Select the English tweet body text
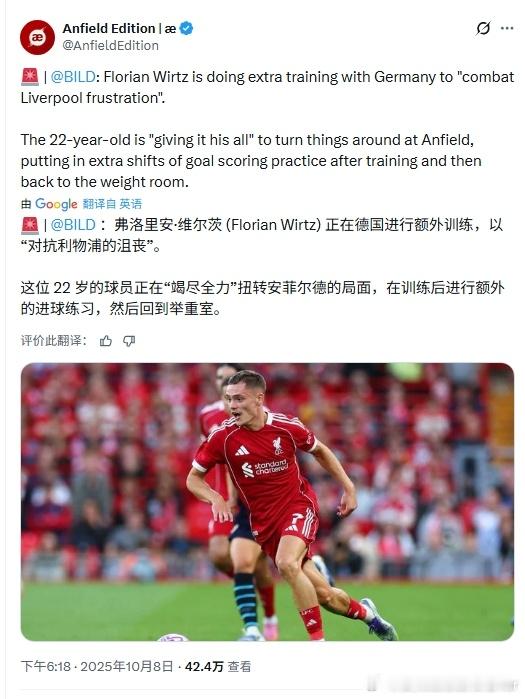This screenshot has height=699, width=525. 267,129
